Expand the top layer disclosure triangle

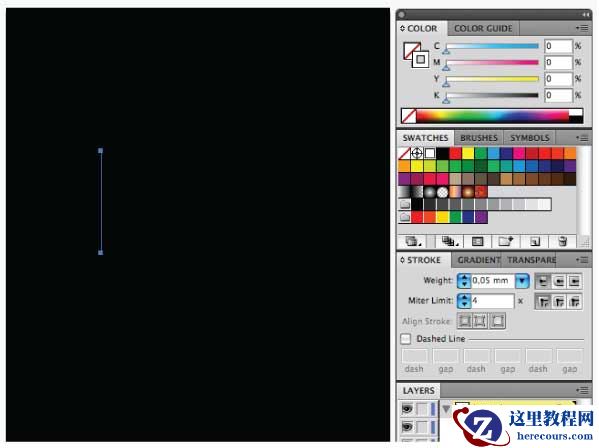[446, 409]
